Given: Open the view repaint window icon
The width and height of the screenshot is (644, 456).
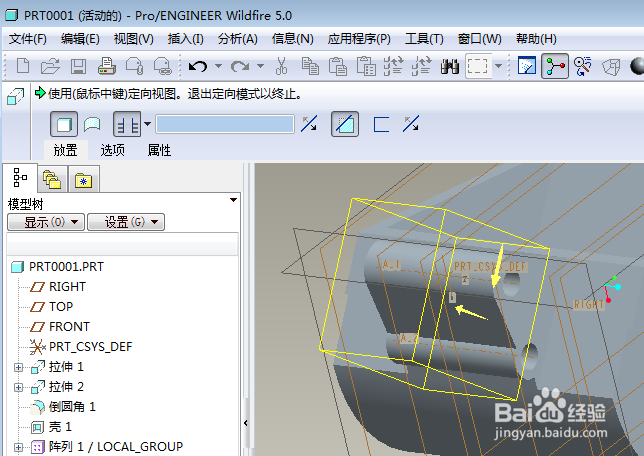Looking at the screenshot, I should click(x=527, y=66).
